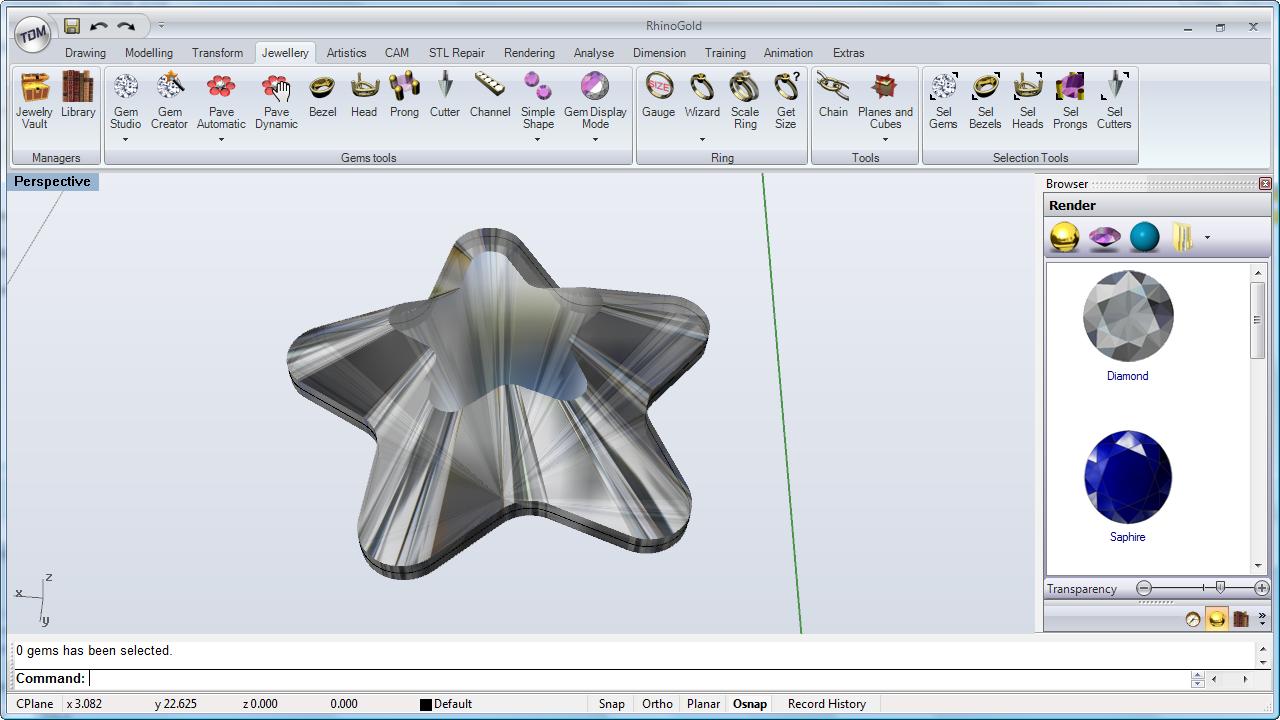
Task: Toggle Record History in the status bar
Action: (827, 704)
